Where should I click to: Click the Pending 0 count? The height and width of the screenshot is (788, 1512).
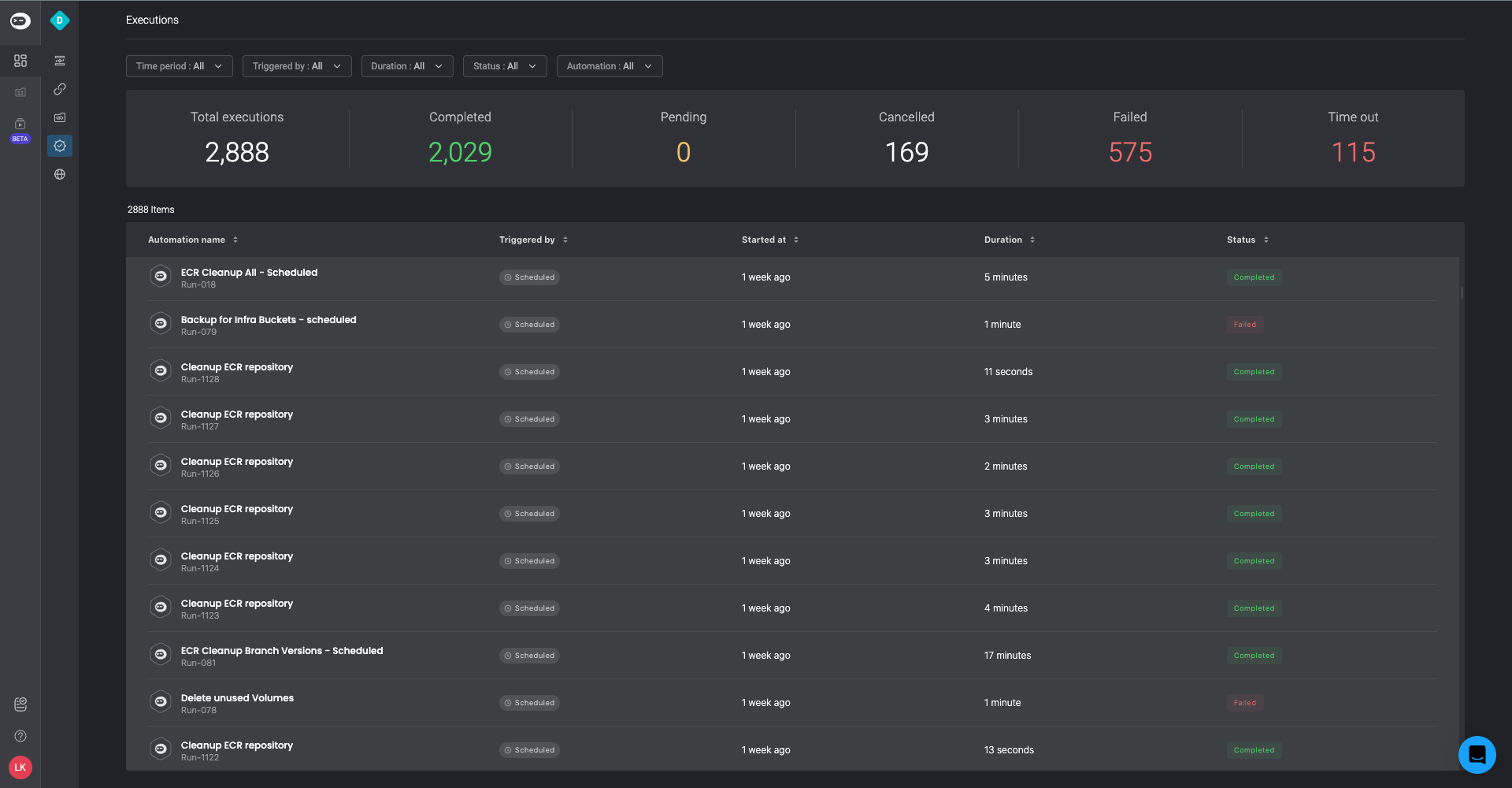click(x=684, y=152)
